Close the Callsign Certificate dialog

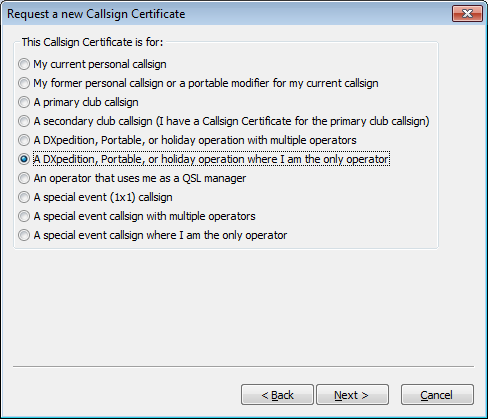467,14
